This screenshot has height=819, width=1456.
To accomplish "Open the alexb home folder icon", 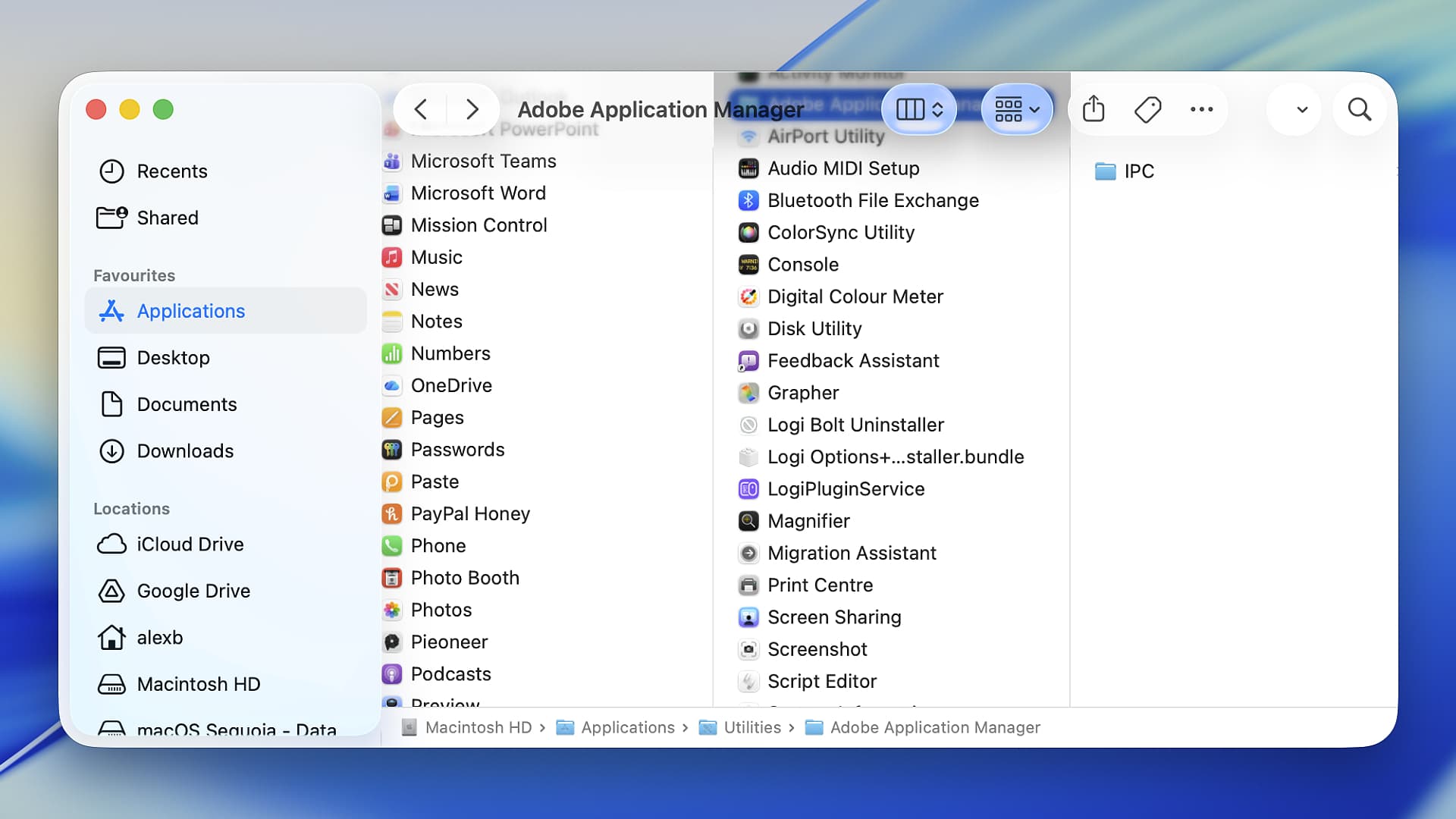I will pos(112,638).
